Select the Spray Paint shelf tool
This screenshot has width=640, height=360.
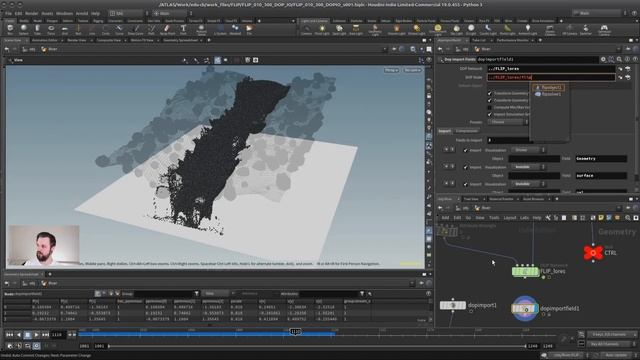tap(167, 30)
